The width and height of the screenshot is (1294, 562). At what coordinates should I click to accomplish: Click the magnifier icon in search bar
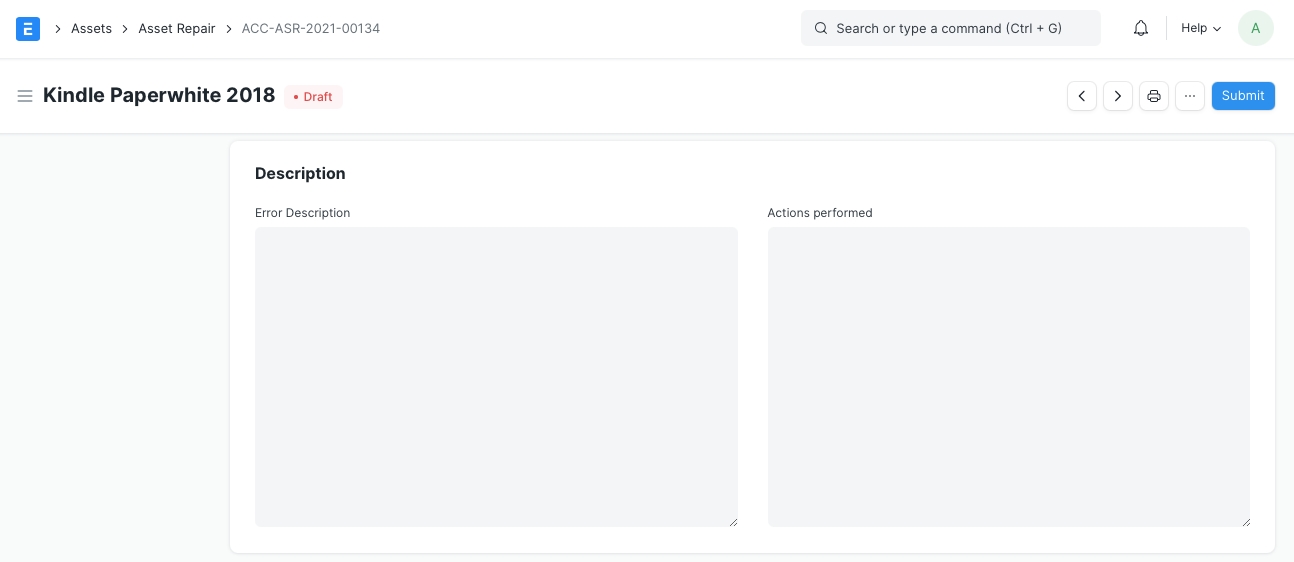820,29
